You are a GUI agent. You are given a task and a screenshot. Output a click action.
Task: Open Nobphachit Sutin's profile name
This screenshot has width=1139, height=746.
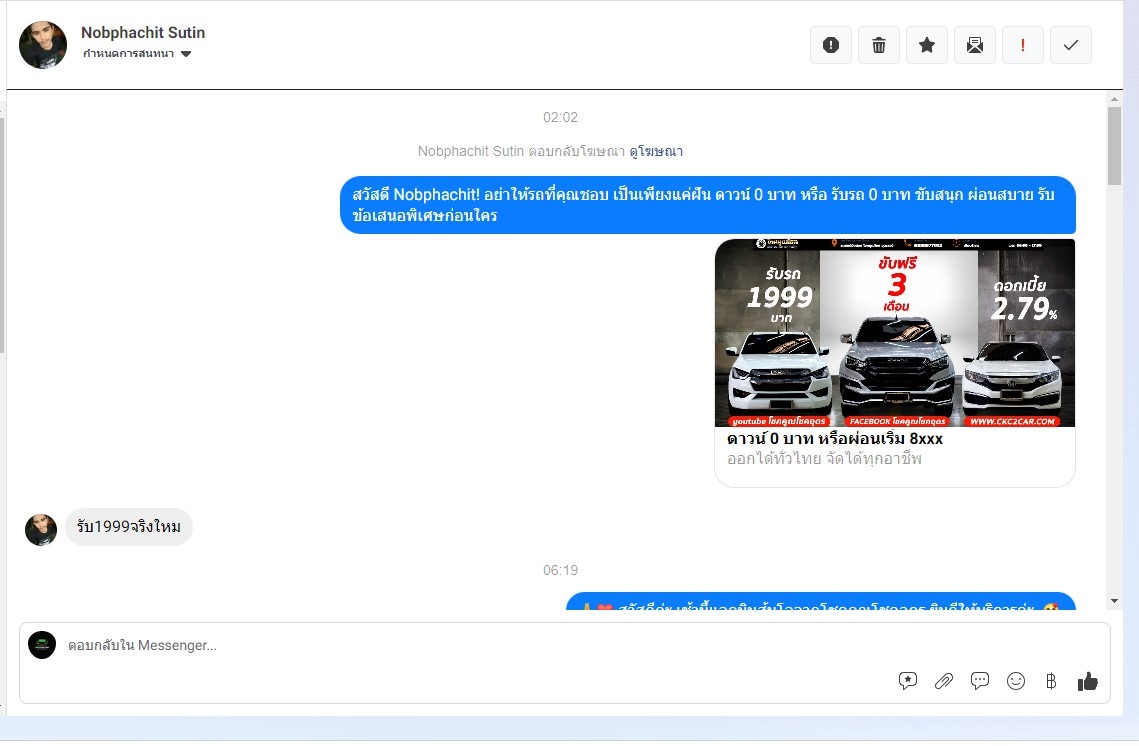[143, 32]
